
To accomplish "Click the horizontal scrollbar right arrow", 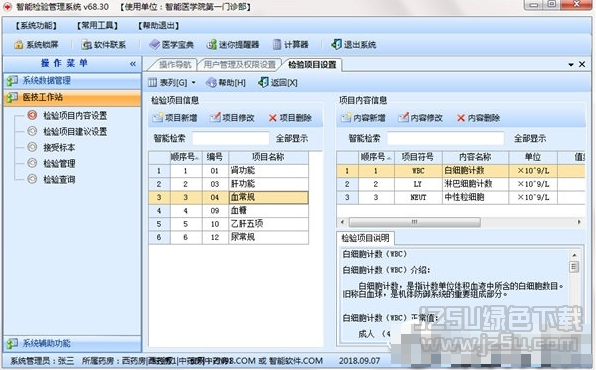I will click(x=579, y=222).
